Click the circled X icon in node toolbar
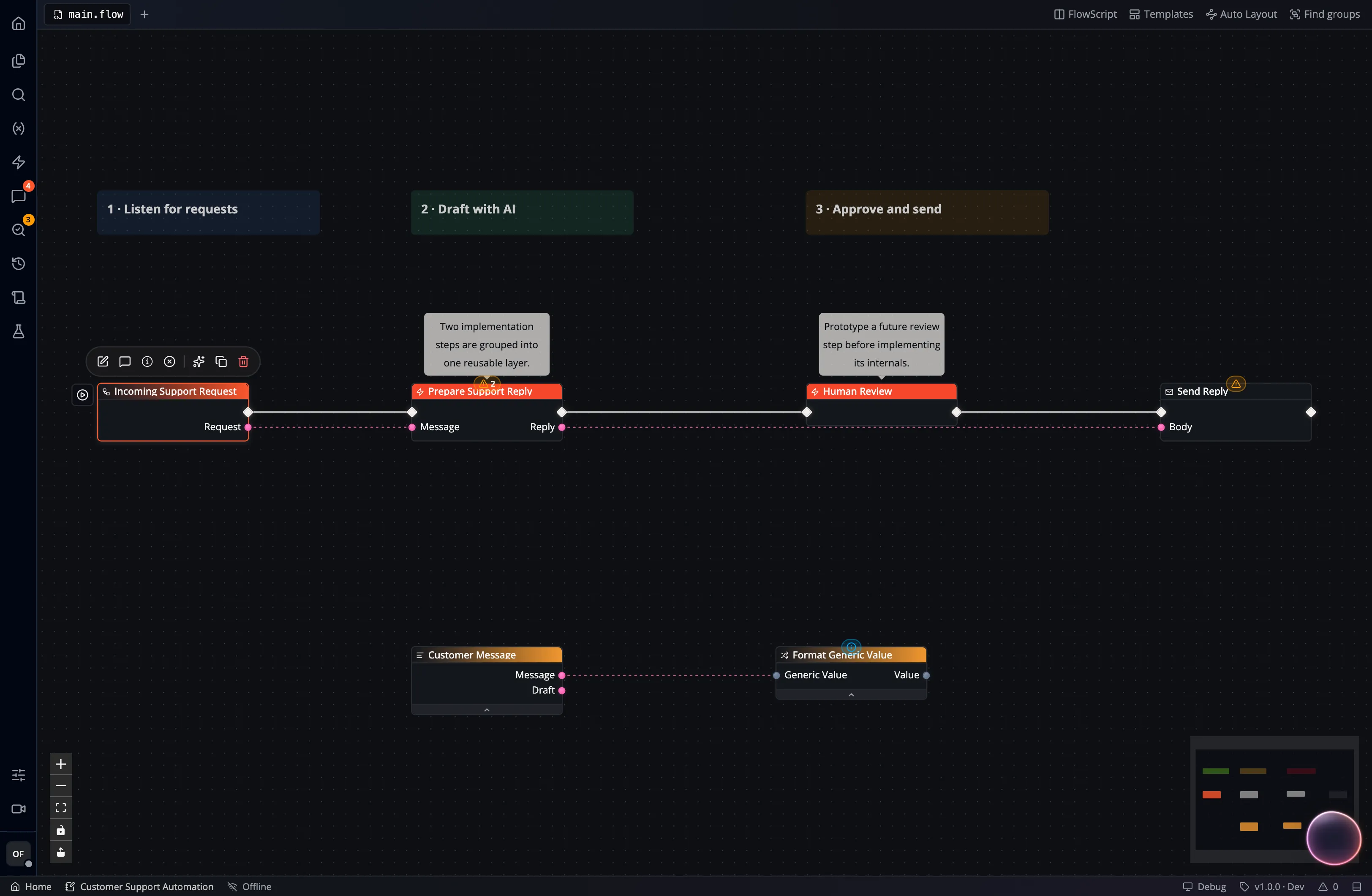1372x896 pixels. point(169,362)
